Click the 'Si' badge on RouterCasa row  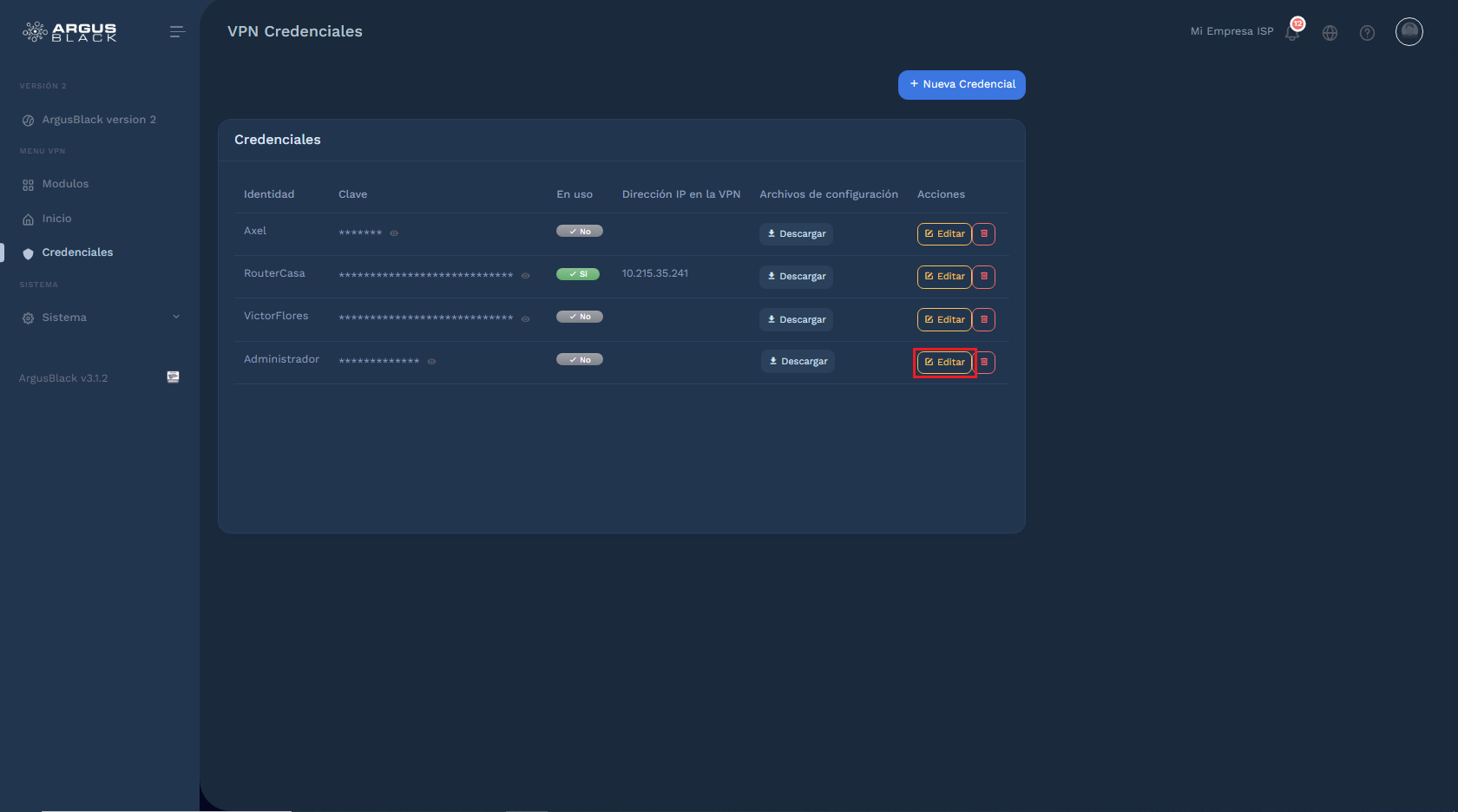pos(578,273)
